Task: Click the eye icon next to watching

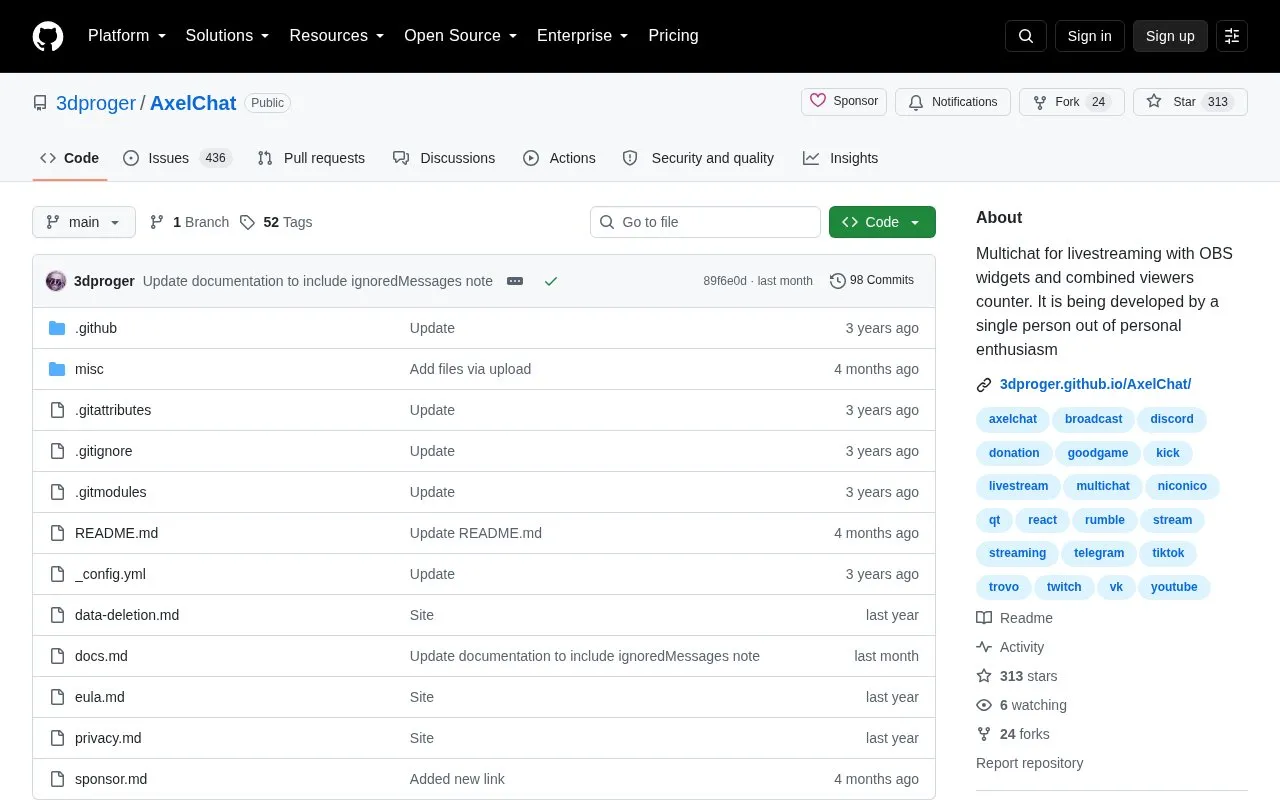Action: 984,705
